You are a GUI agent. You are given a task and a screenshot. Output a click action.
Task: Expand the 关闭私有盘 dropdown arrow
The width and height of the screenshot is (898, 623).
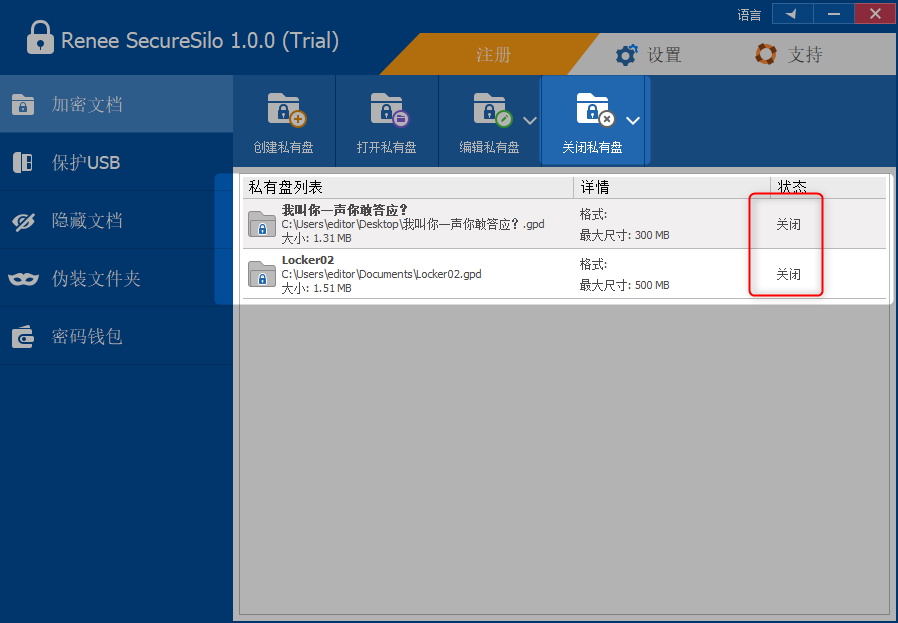[633, 121]
